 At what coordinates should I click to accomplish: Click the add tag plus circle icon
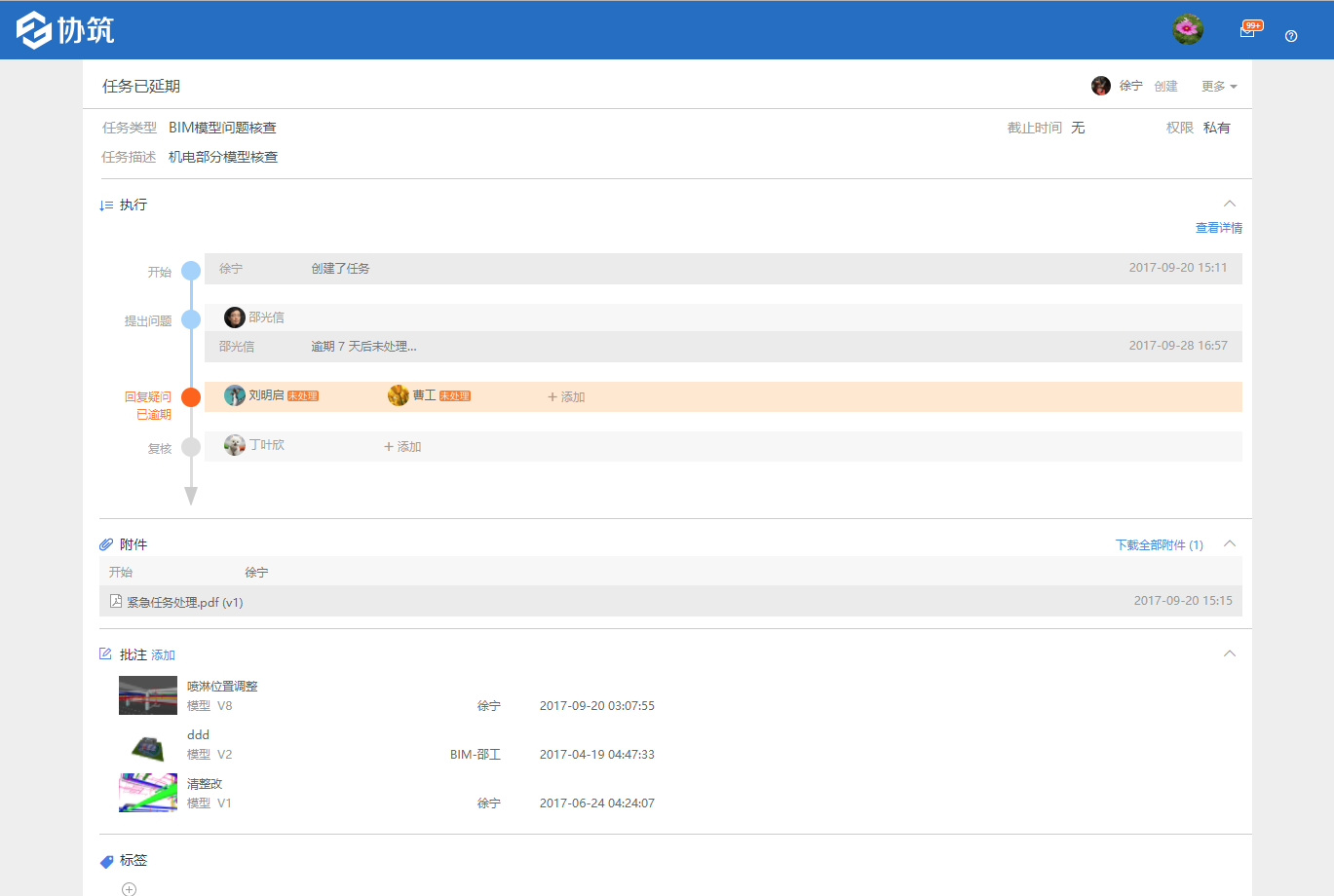(129, 888)
